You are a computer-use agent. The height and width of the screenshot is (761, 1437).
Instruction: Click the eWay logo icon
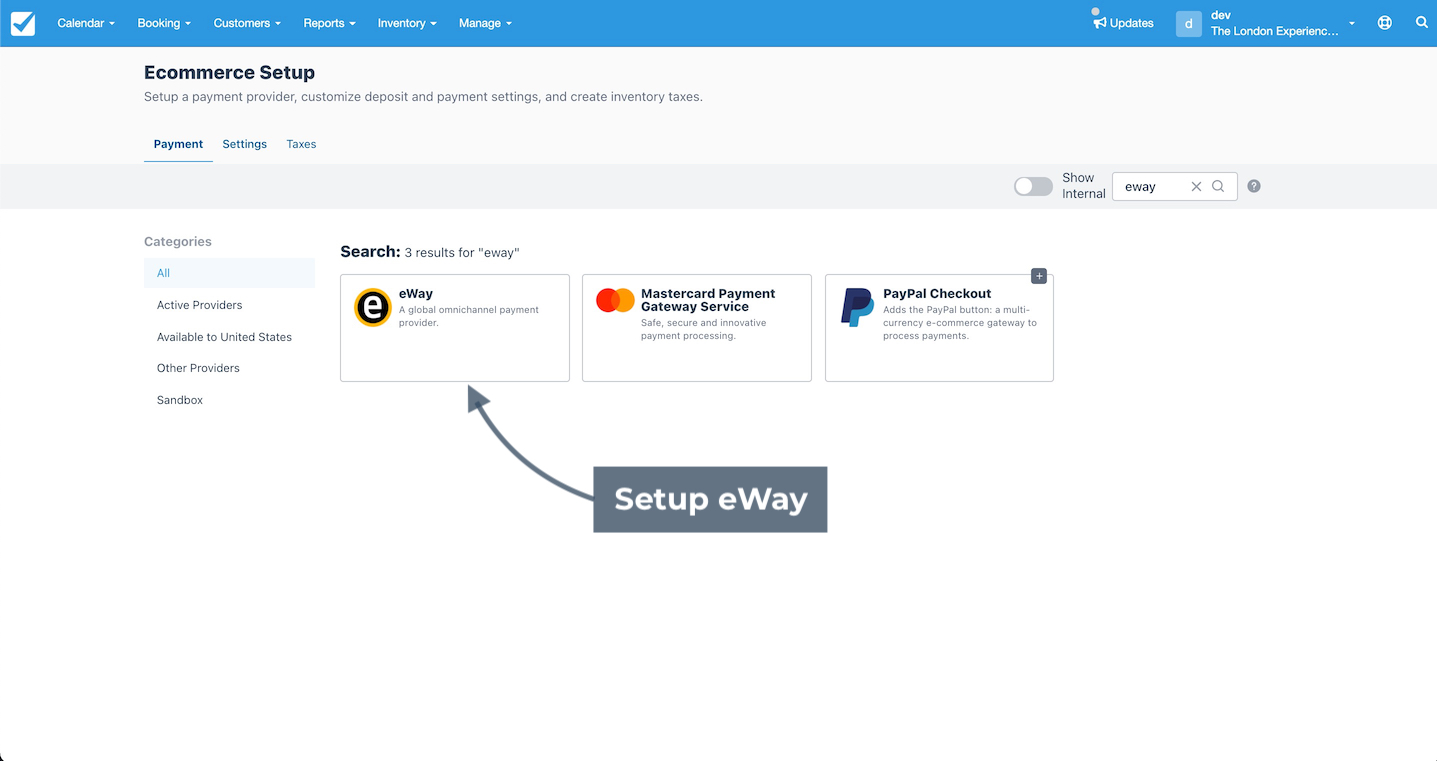tap(373, 308)
